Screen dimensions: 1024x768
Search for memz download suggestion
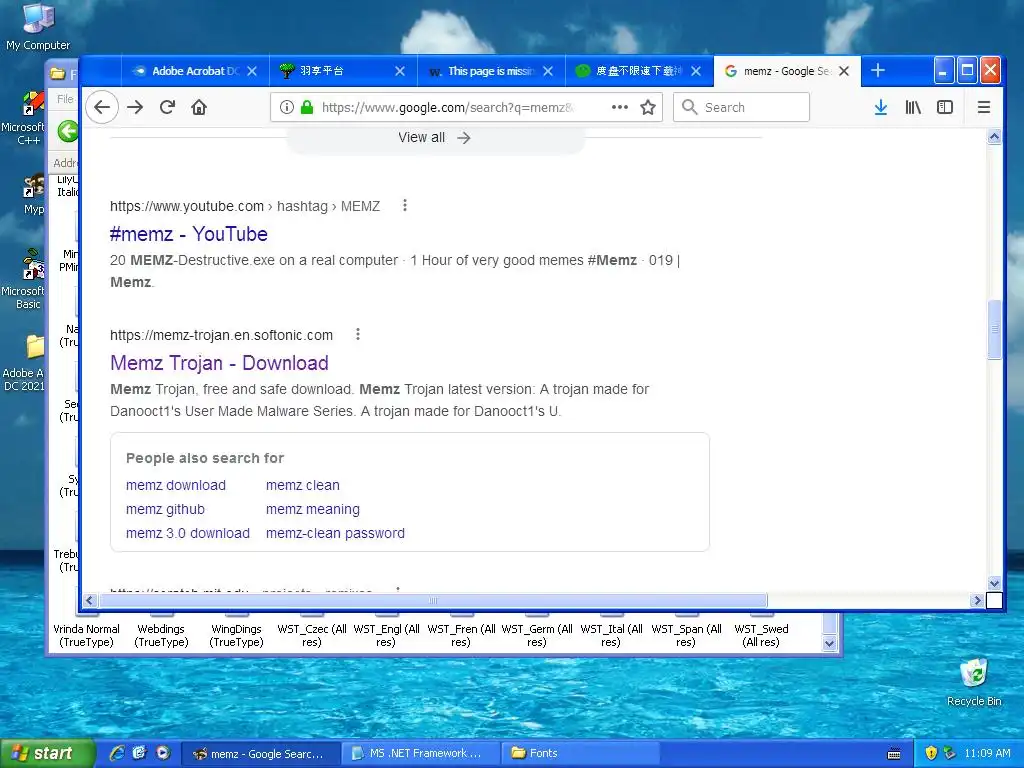pos(176,485)
